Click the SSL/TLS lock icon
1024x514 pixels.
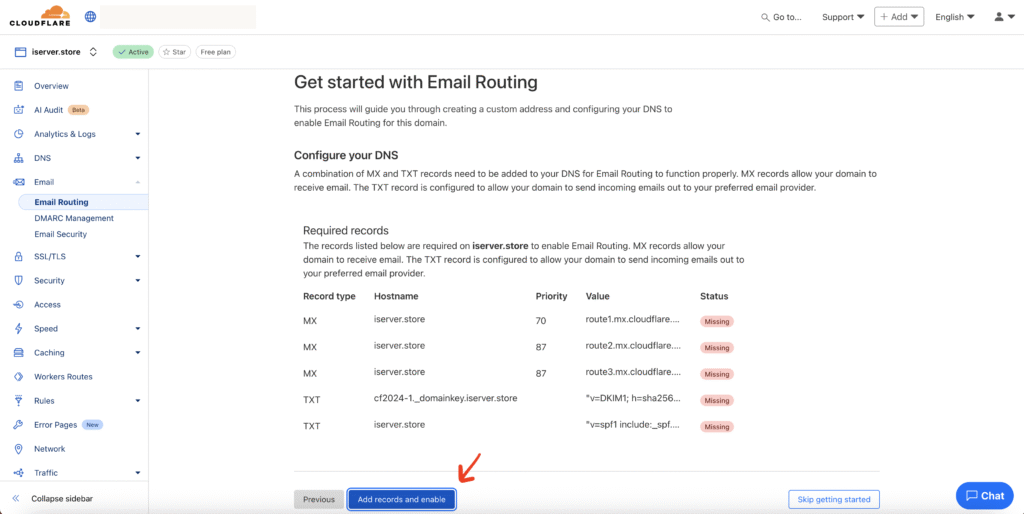[x=19, y=257]
